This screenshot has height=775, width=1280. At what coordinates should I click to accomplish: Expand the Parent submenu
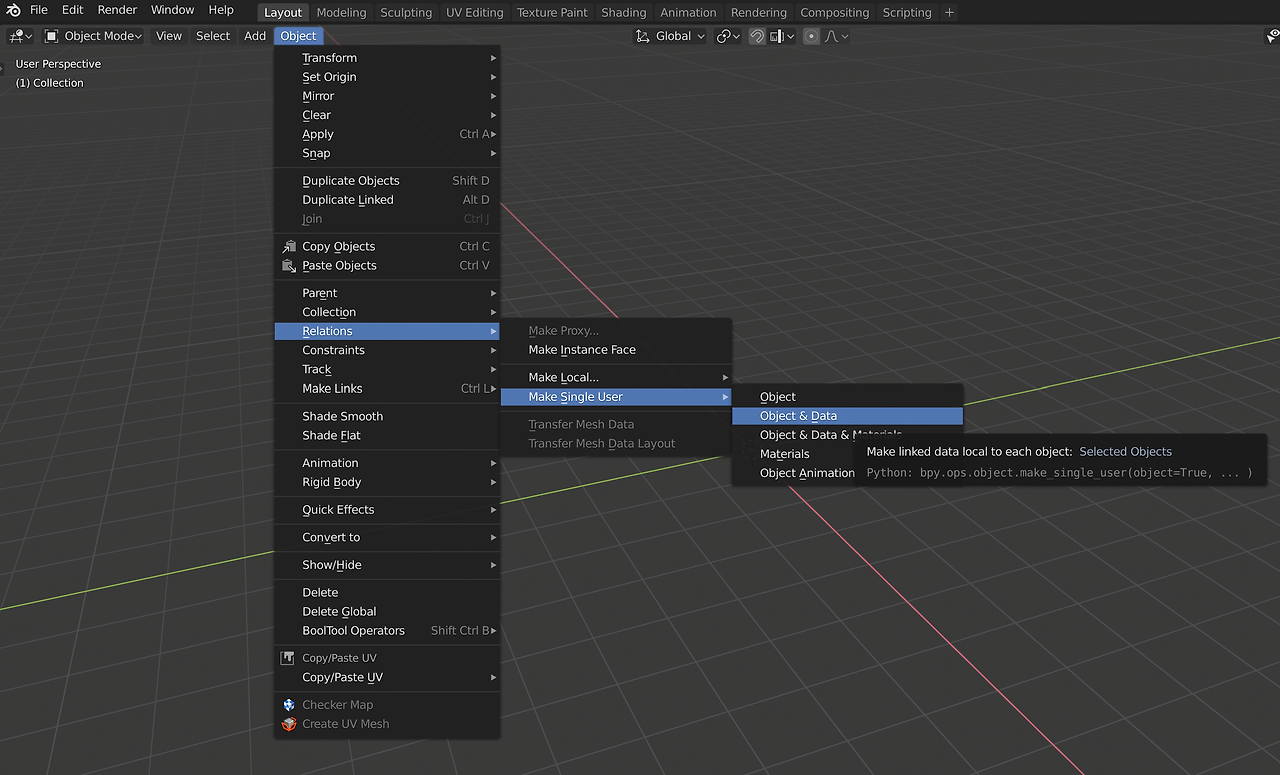click(387, 293)
